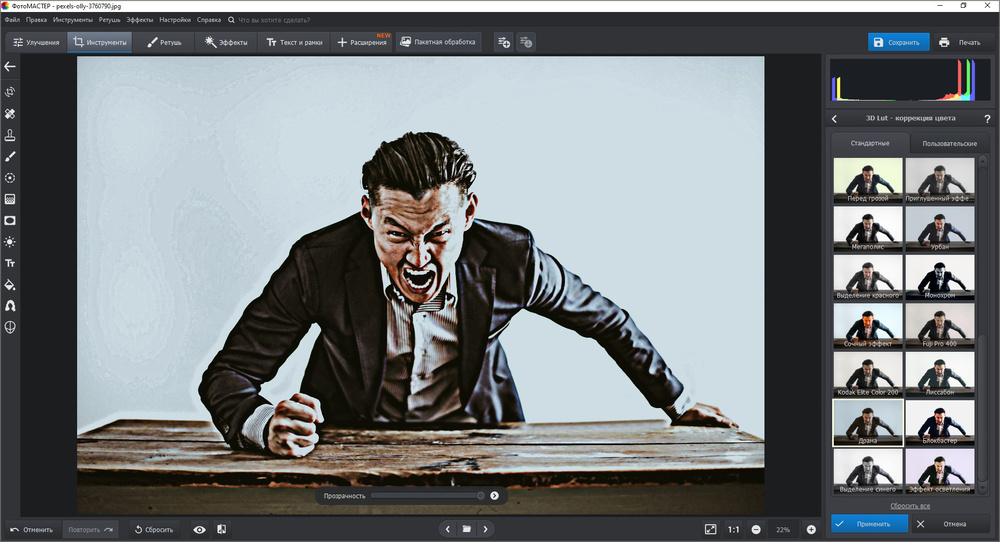The width and height of the screenshot is (1000, 542).
Task: Go to the next image with right chevron
Action: click(x=486, y=529)
